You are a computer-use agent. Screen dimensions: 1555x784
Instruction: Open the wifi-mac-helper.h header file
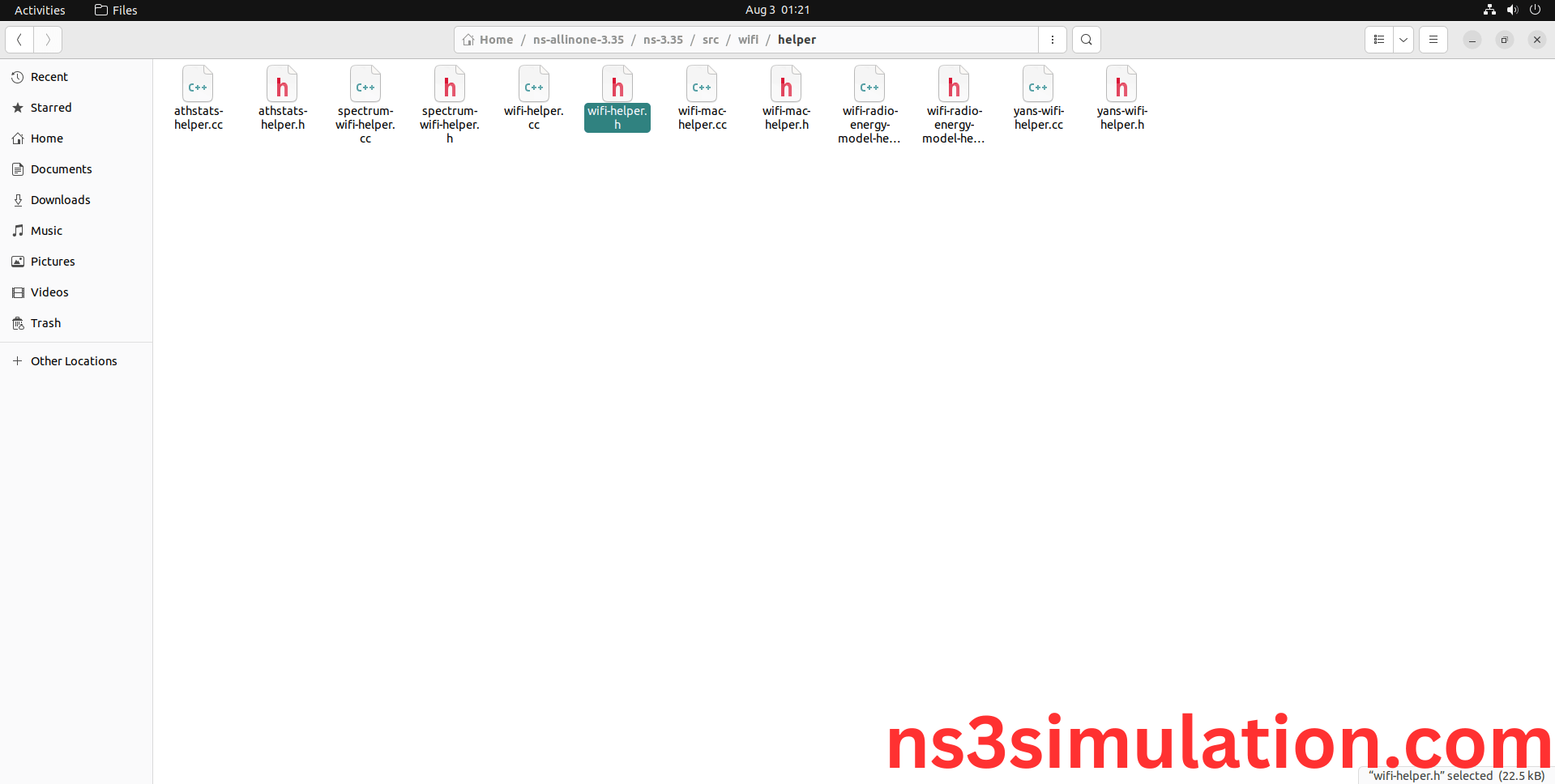(785, 97)
